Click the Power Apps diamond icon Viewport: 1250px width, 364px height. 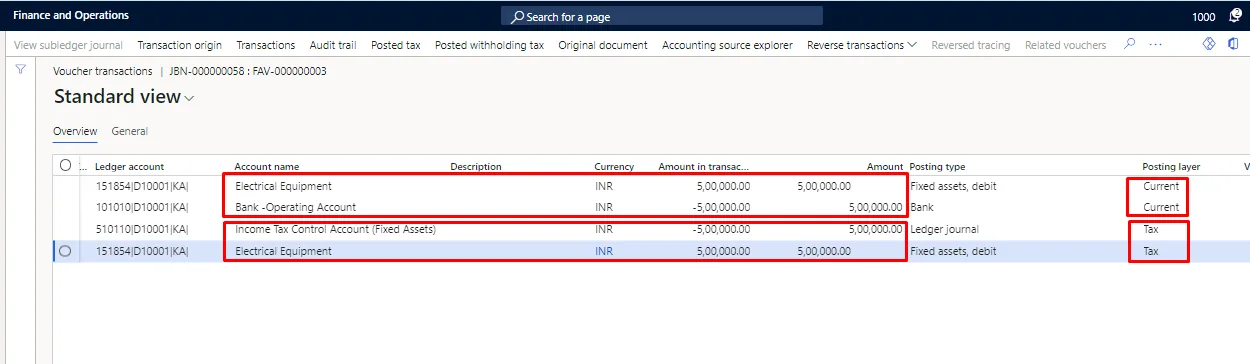pyautogui.click(x=1208, y=45)
